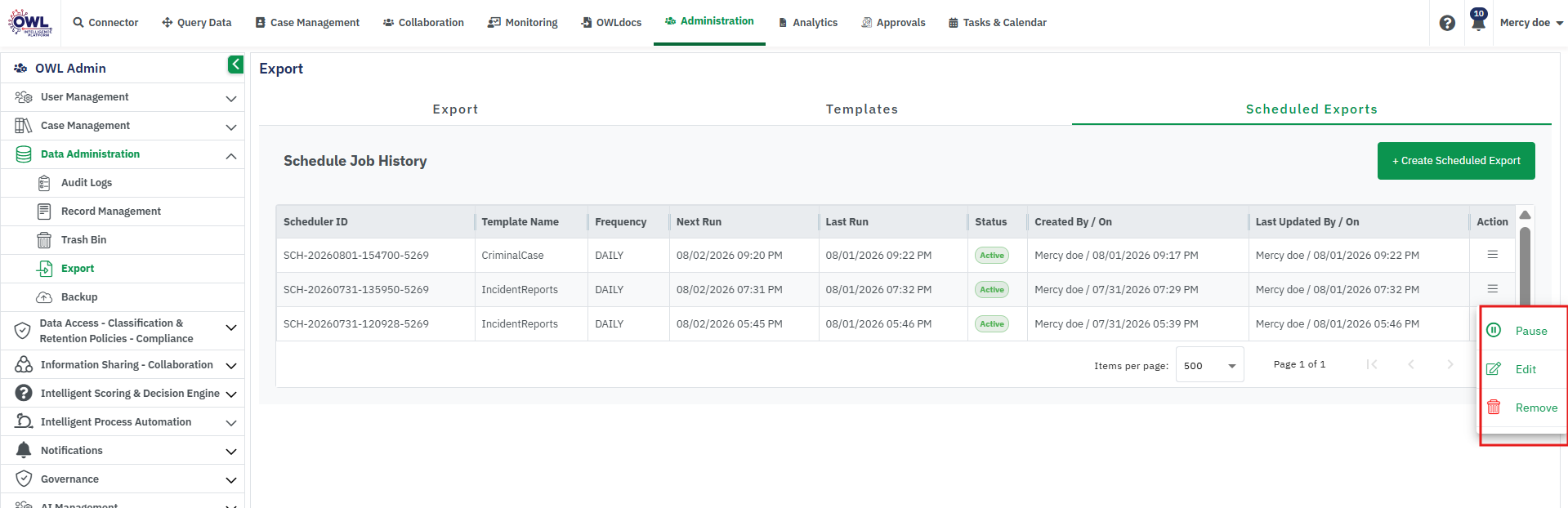Collapse the sidebar using green arrow button
This screenshot has width=1568, height=508.
[x=235, y=65]
